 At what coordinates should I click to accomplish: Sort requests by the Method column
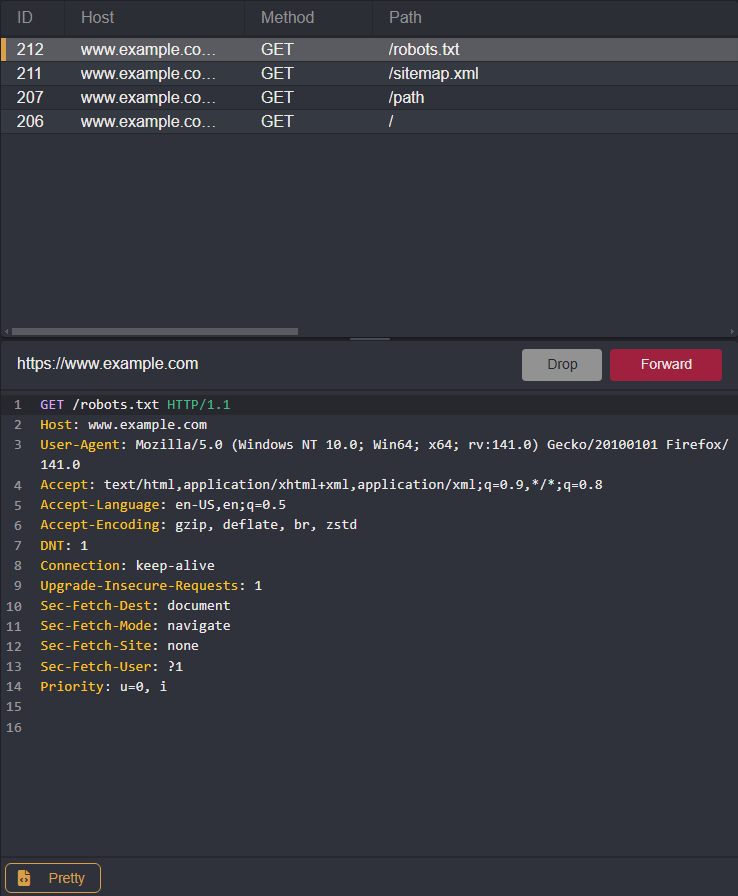[x=287, y=17]
